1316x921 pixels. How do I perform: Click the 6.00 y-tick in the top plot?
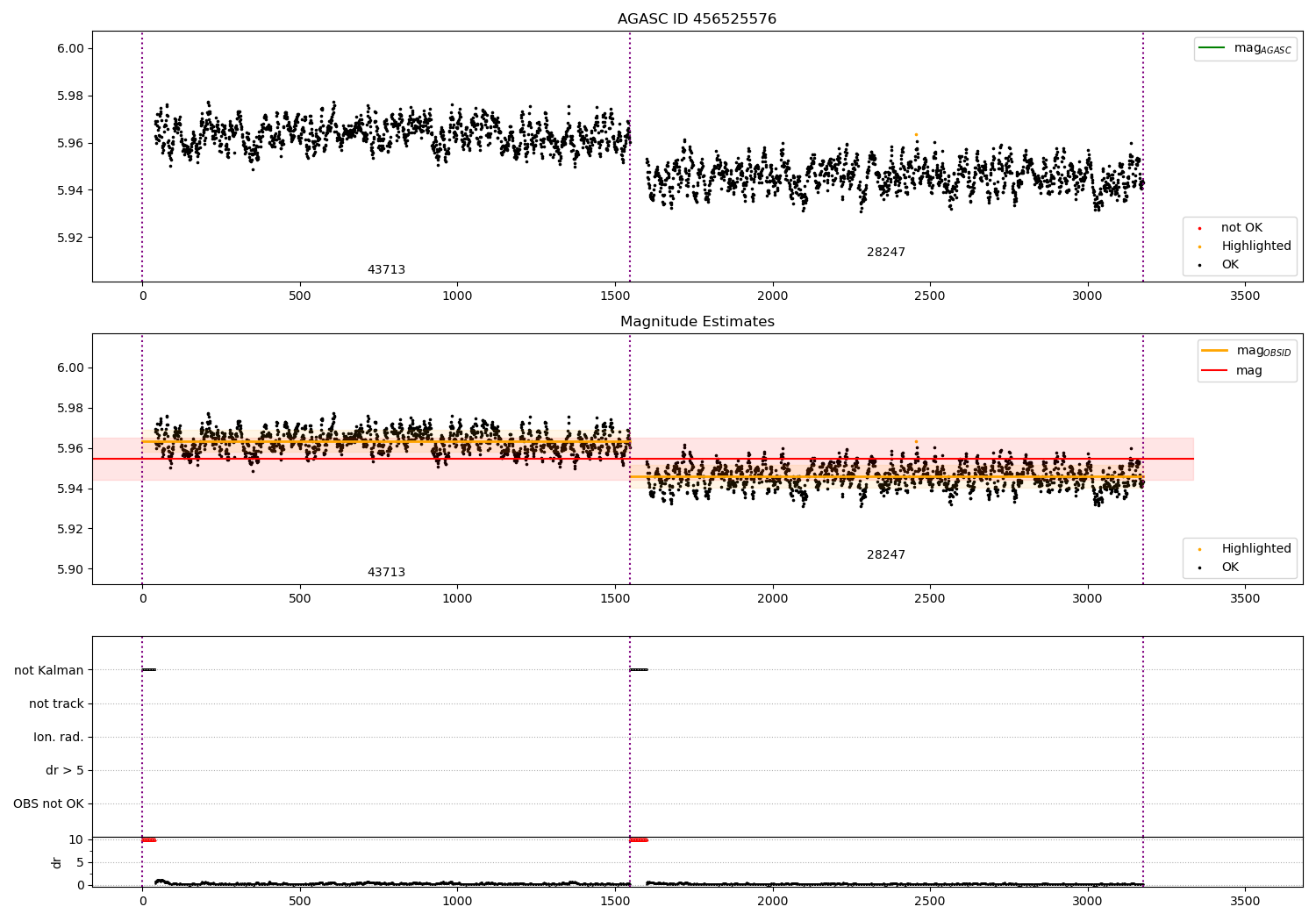click(69, 49)
